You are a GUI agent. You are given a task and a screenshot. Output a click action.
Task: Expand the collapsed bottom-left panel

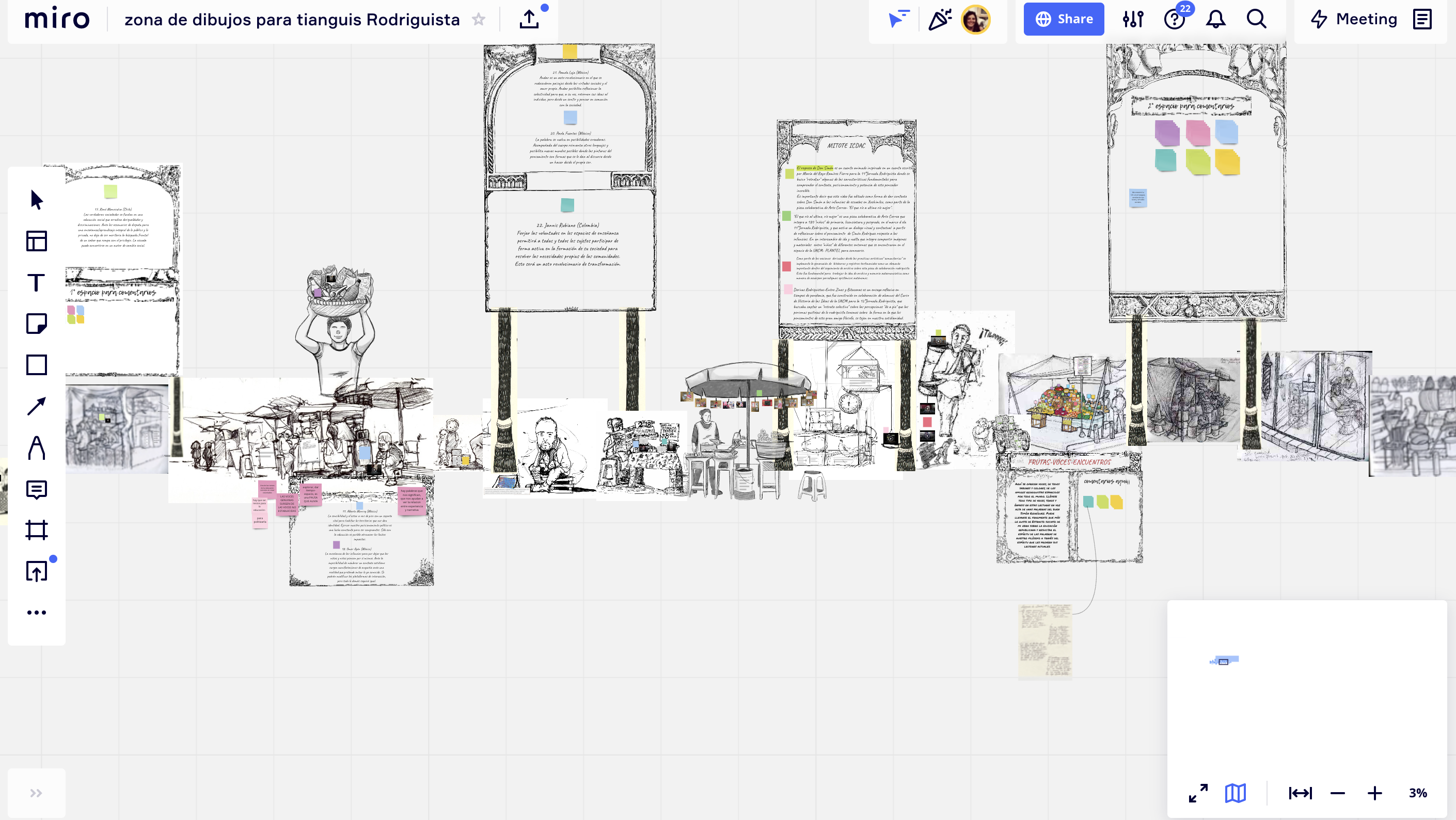[36, 793]
